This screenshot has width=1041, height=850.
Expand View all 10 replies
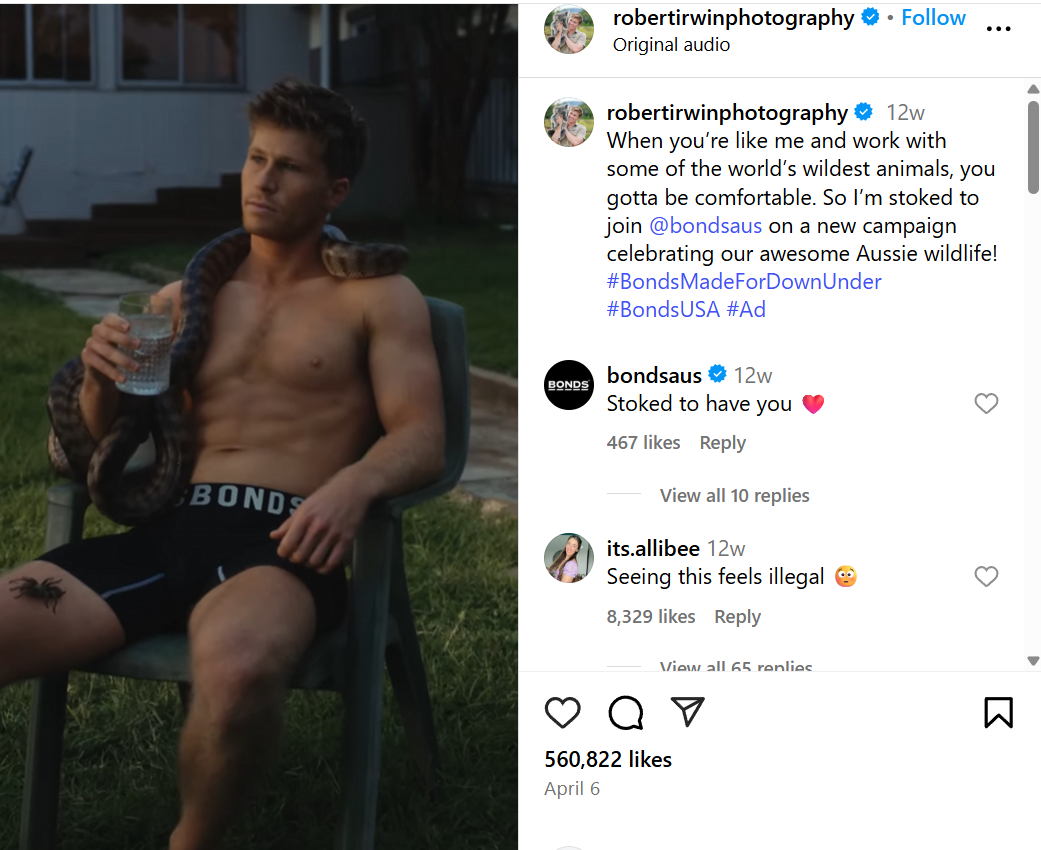pos(734,495)
